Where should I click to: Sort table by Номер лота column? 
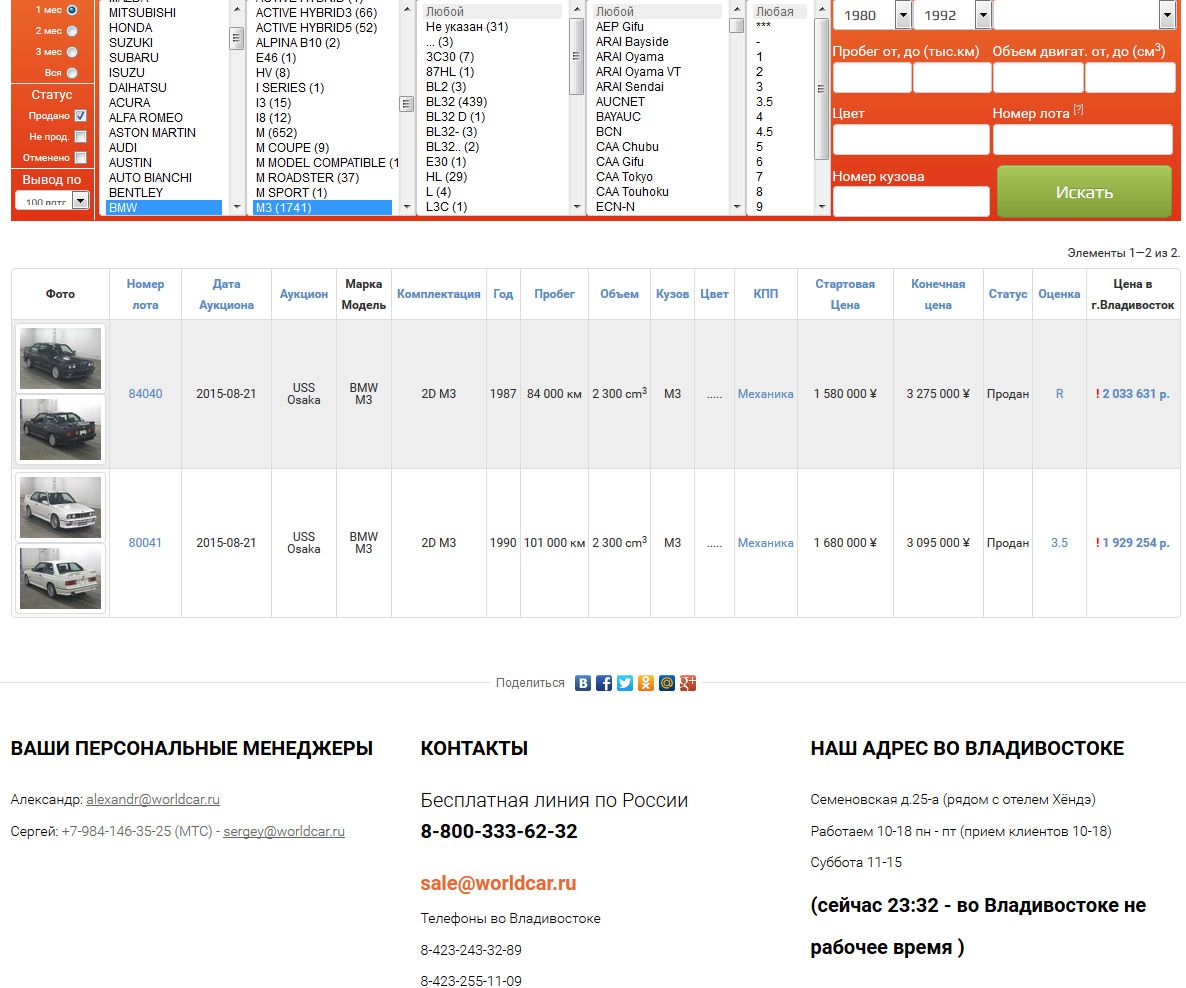click(145, 294)
